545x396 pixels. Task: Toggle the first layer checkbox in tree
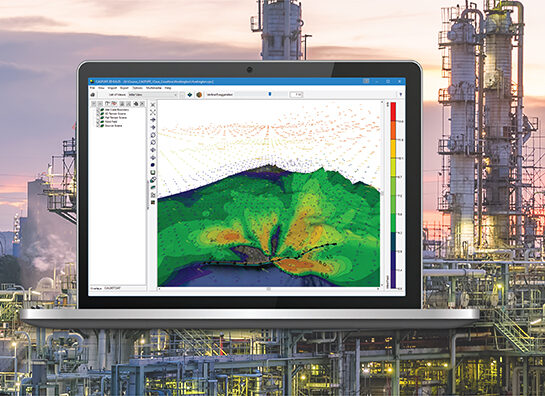click(98, 110)
